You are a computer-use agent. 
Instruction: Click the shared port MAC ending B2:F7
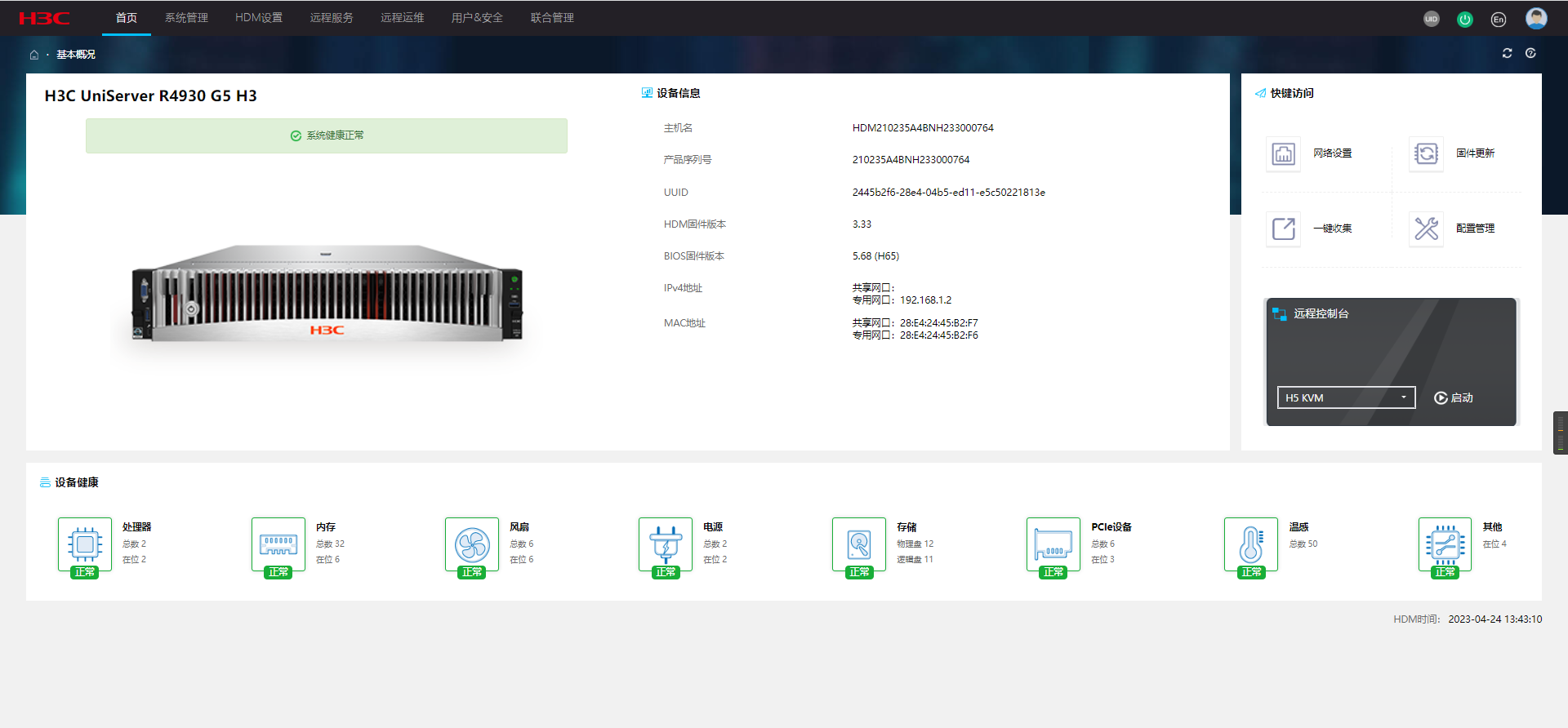click(939, 323)
